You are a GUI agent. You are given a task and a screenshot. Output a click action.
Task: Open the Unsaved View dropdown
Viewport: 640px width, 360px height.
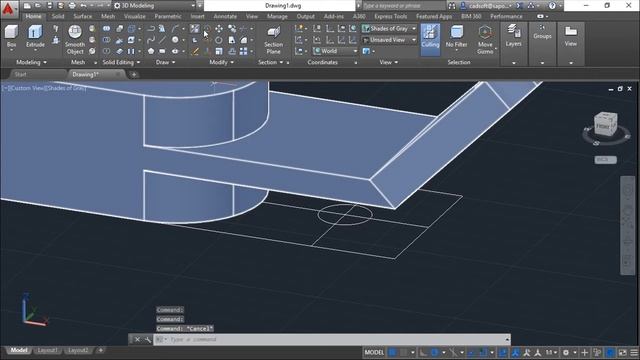[389, 40]
